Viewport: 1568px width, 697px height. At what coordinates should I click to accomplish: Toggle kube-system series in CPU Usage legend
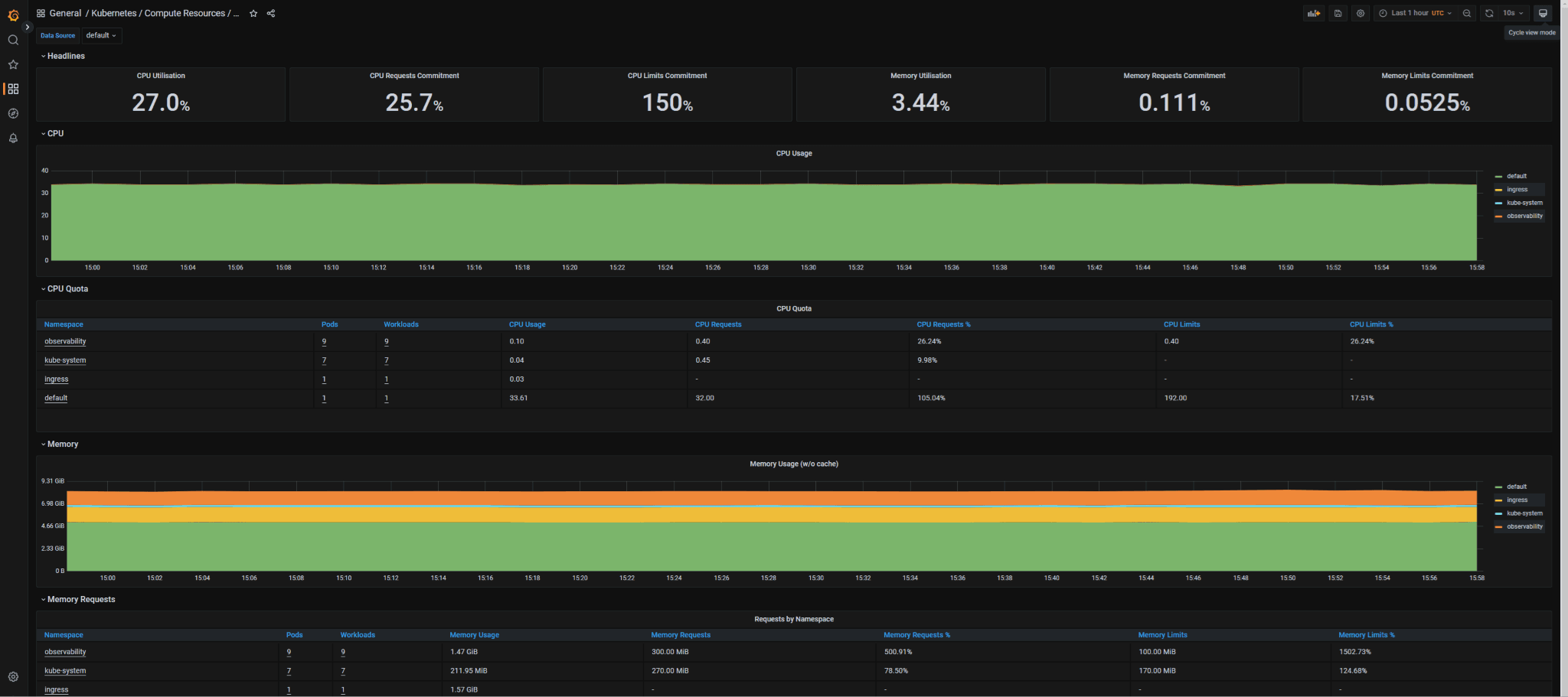click(1524, 203)
